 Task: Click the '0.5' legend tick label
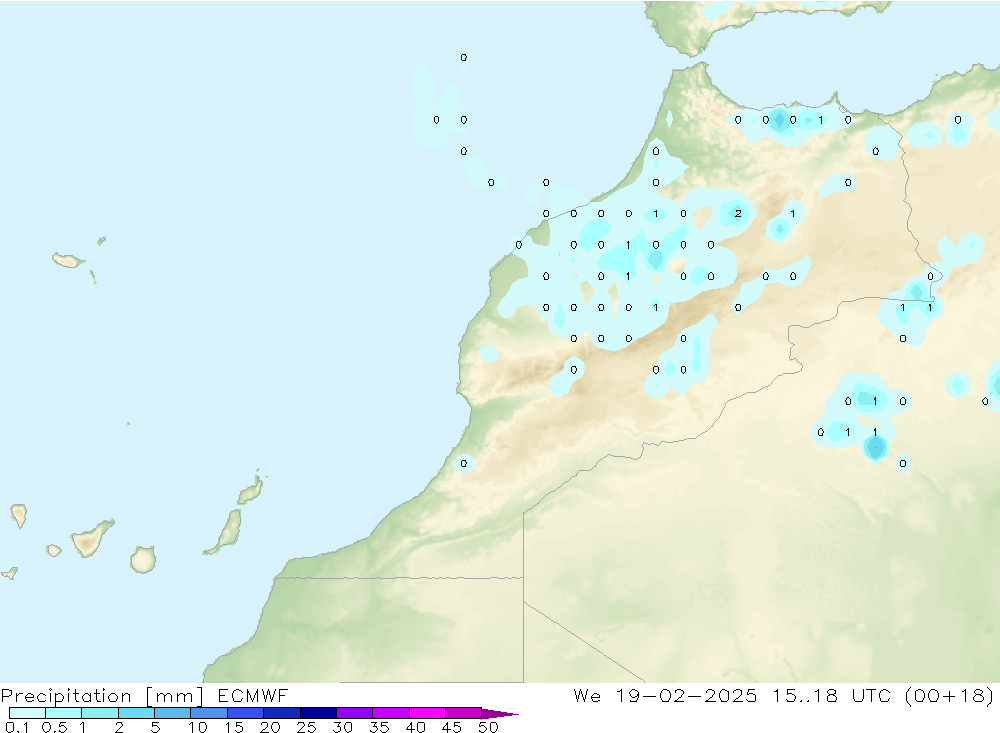(x=54, y=727)
